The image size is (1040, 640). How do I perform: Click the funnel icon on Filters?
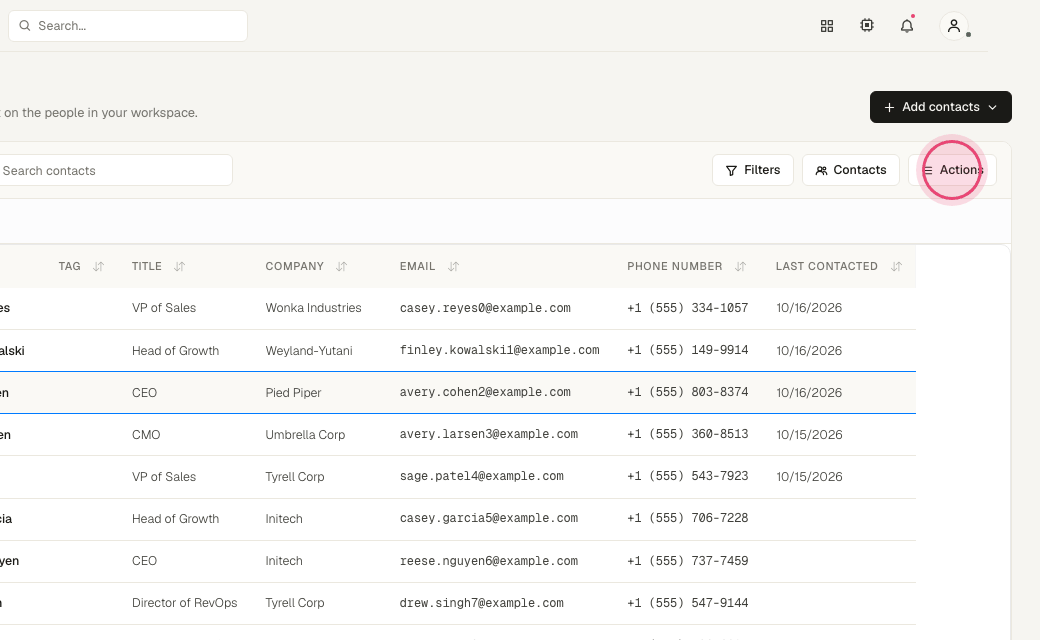tap(731, 170)
